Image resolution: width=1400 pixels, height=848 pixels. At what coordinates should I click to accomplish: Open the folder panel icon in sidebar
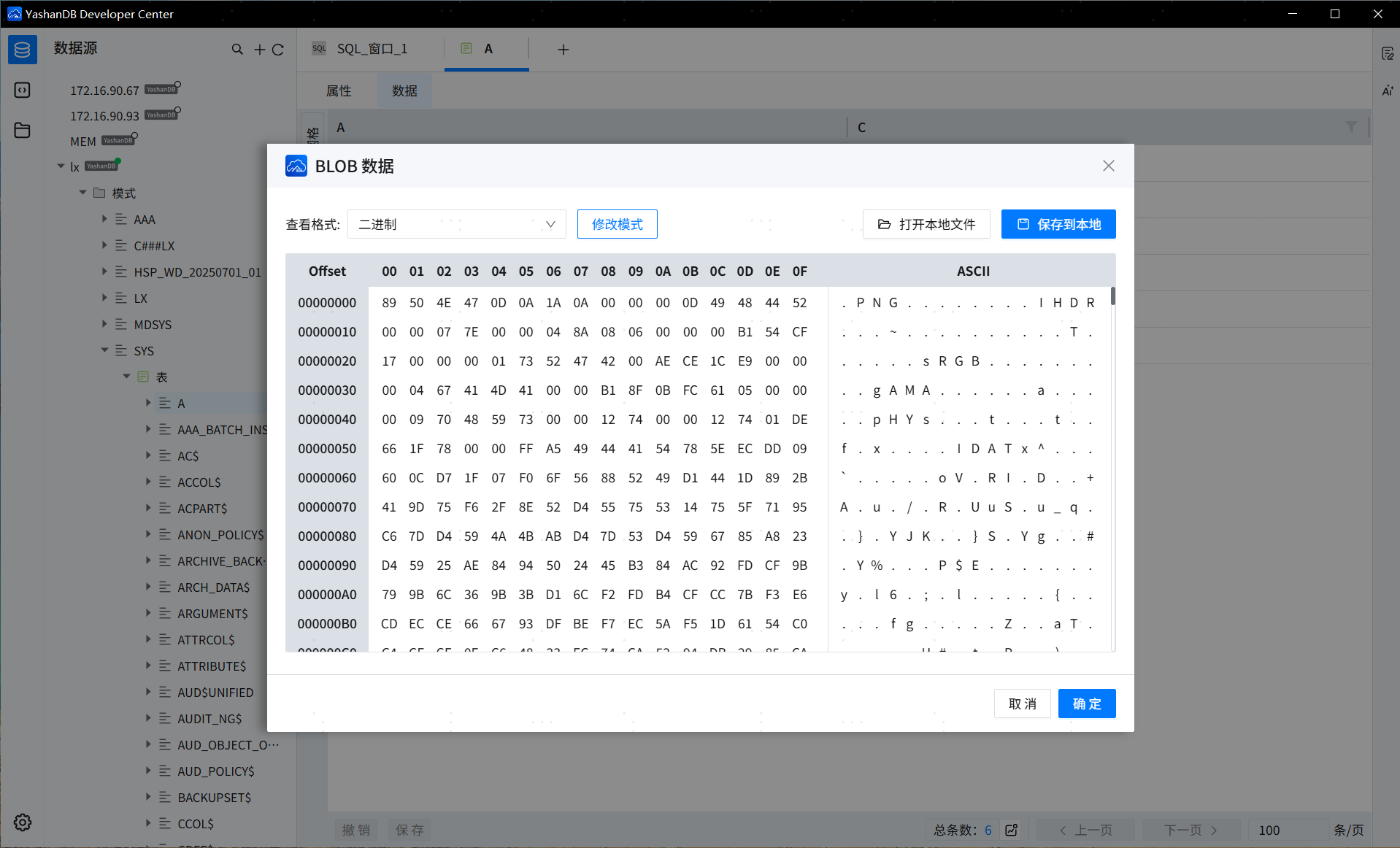pos(22,130)
